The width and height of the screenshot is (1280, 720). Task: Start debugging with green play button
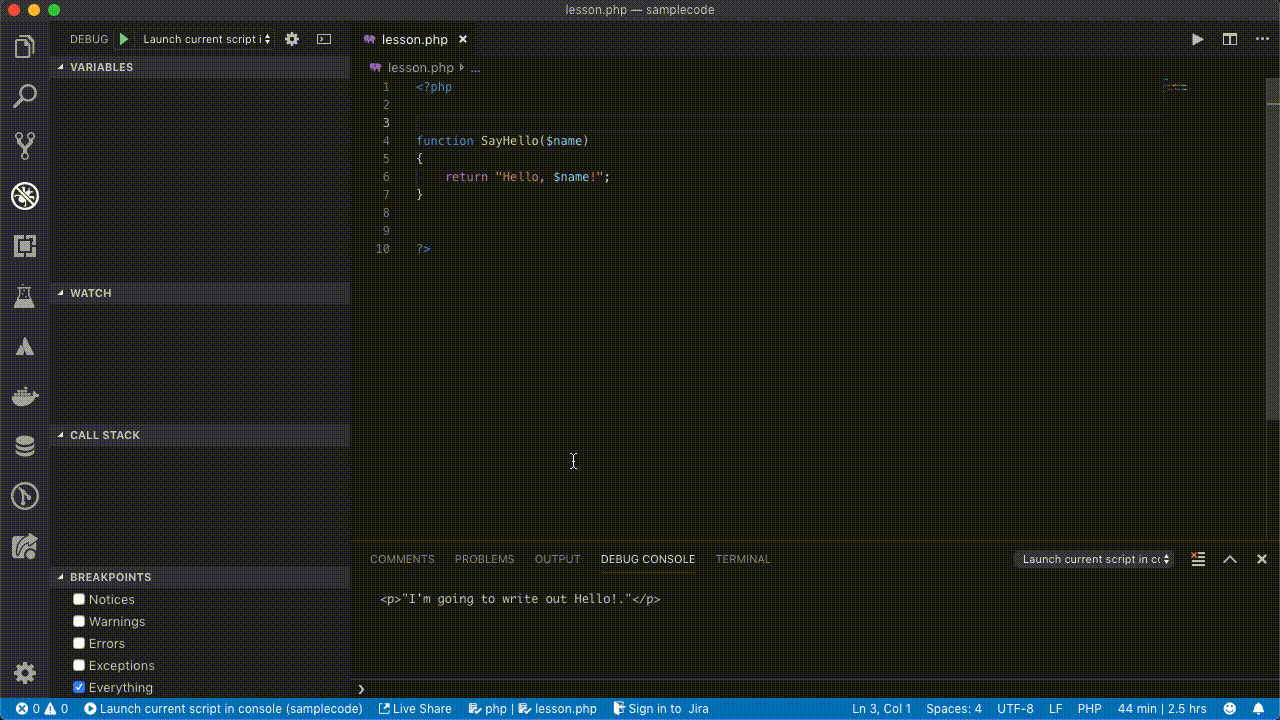124,39
